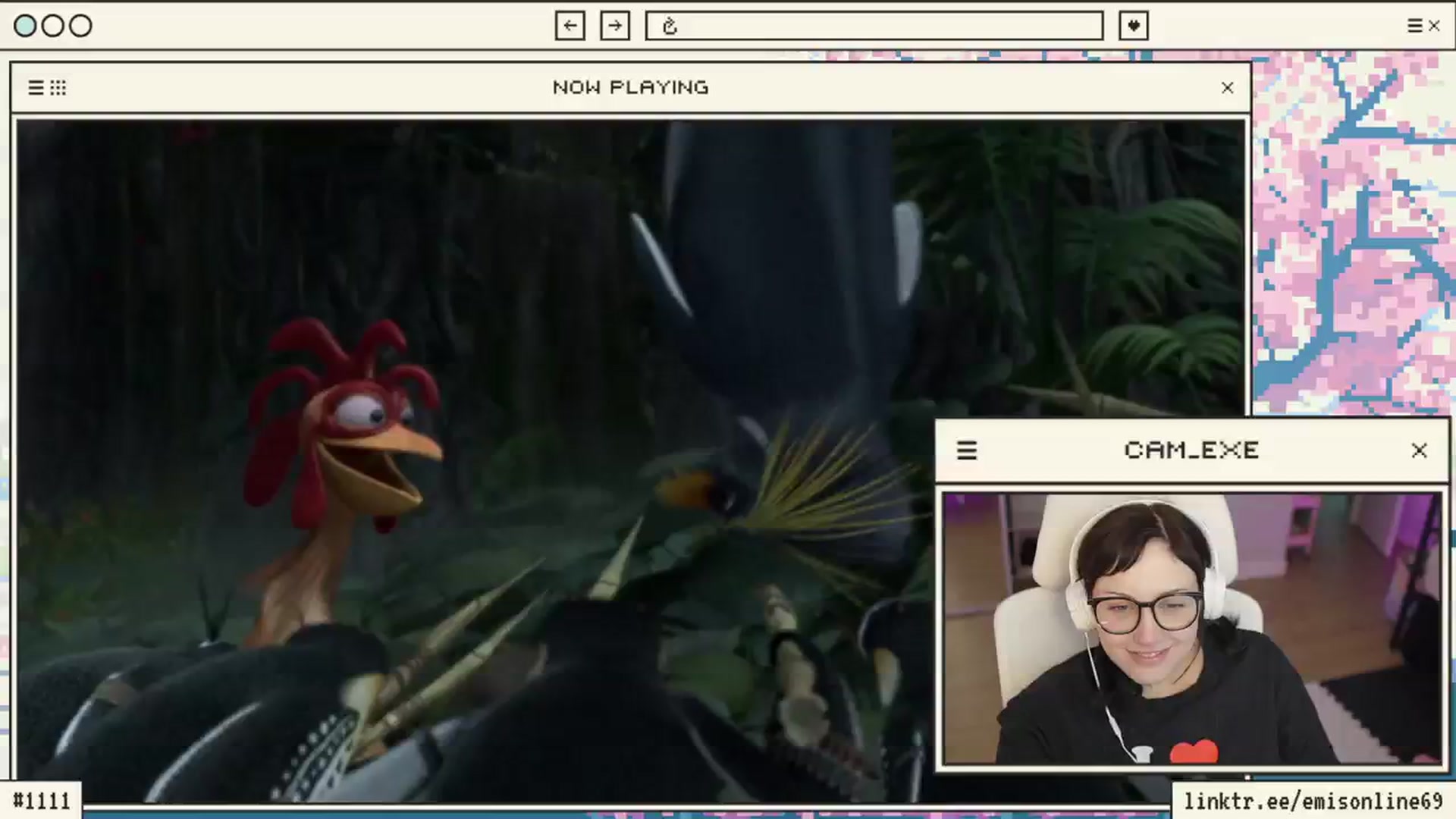Open CAM_EXE hamburger menu
This screenshot has height=819, width=1456.
coord(967,450)
